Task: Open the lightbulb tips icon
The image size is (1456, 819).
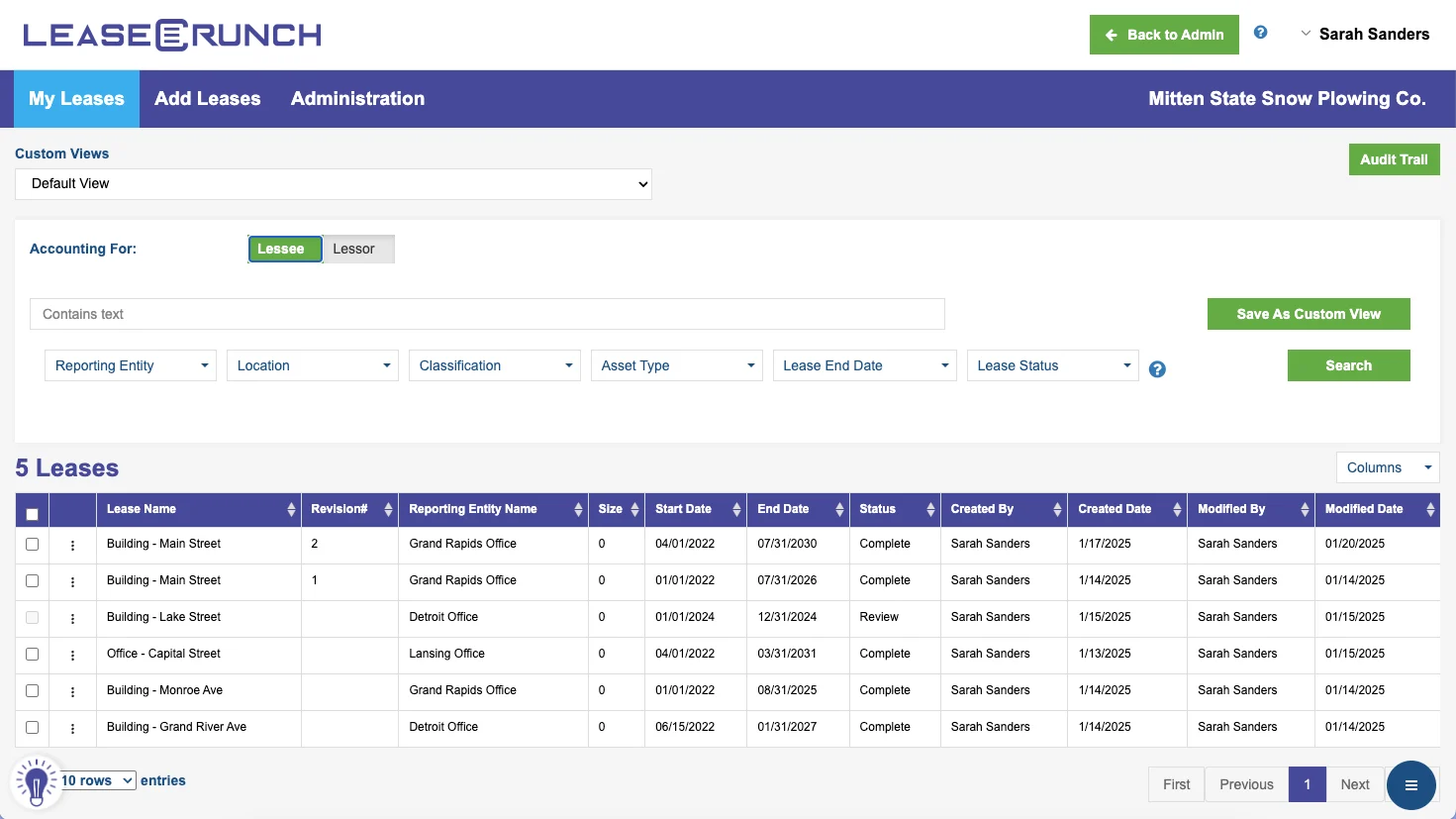Action: [x=37, y=783]
